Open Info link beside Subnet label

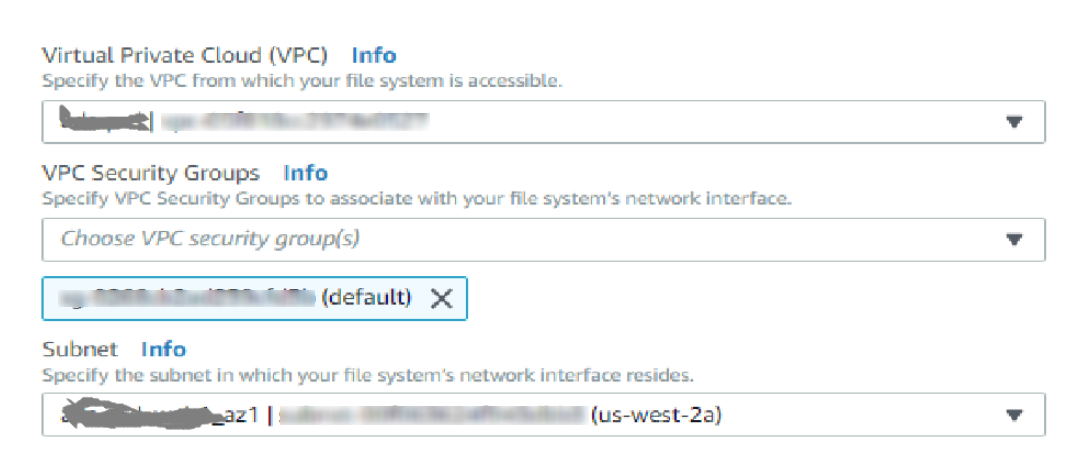click(x=163, y=349)
